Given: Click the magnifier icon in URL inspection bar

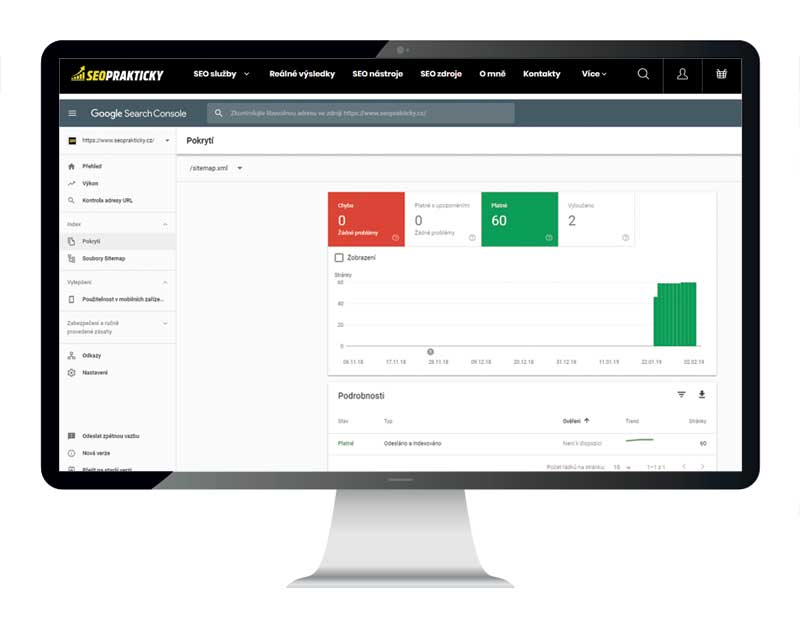Looking at the screenshot, I should 218,113.
